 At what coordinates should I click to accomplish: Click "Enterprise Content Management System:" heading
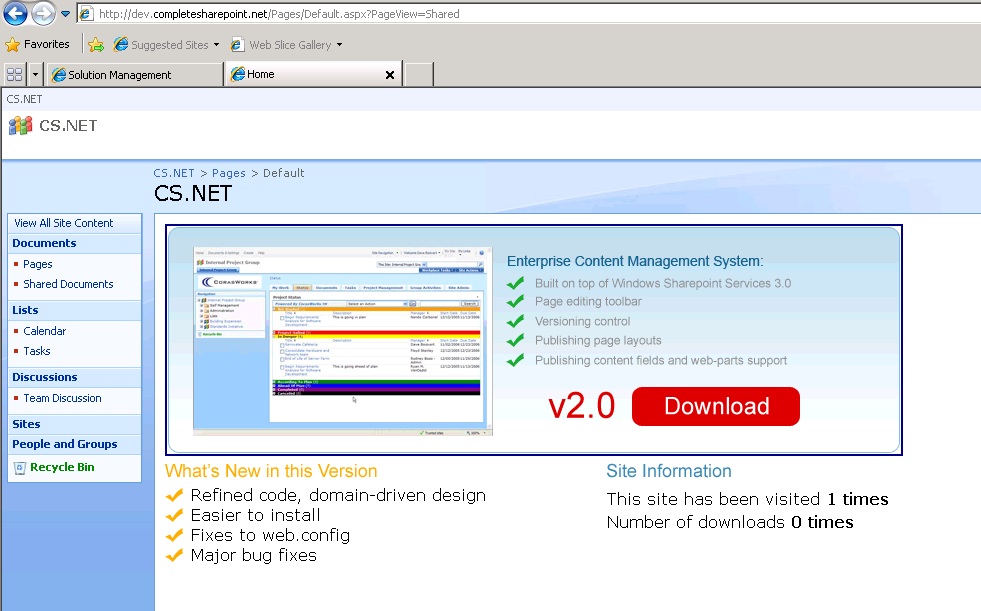(x=635, y=261)
